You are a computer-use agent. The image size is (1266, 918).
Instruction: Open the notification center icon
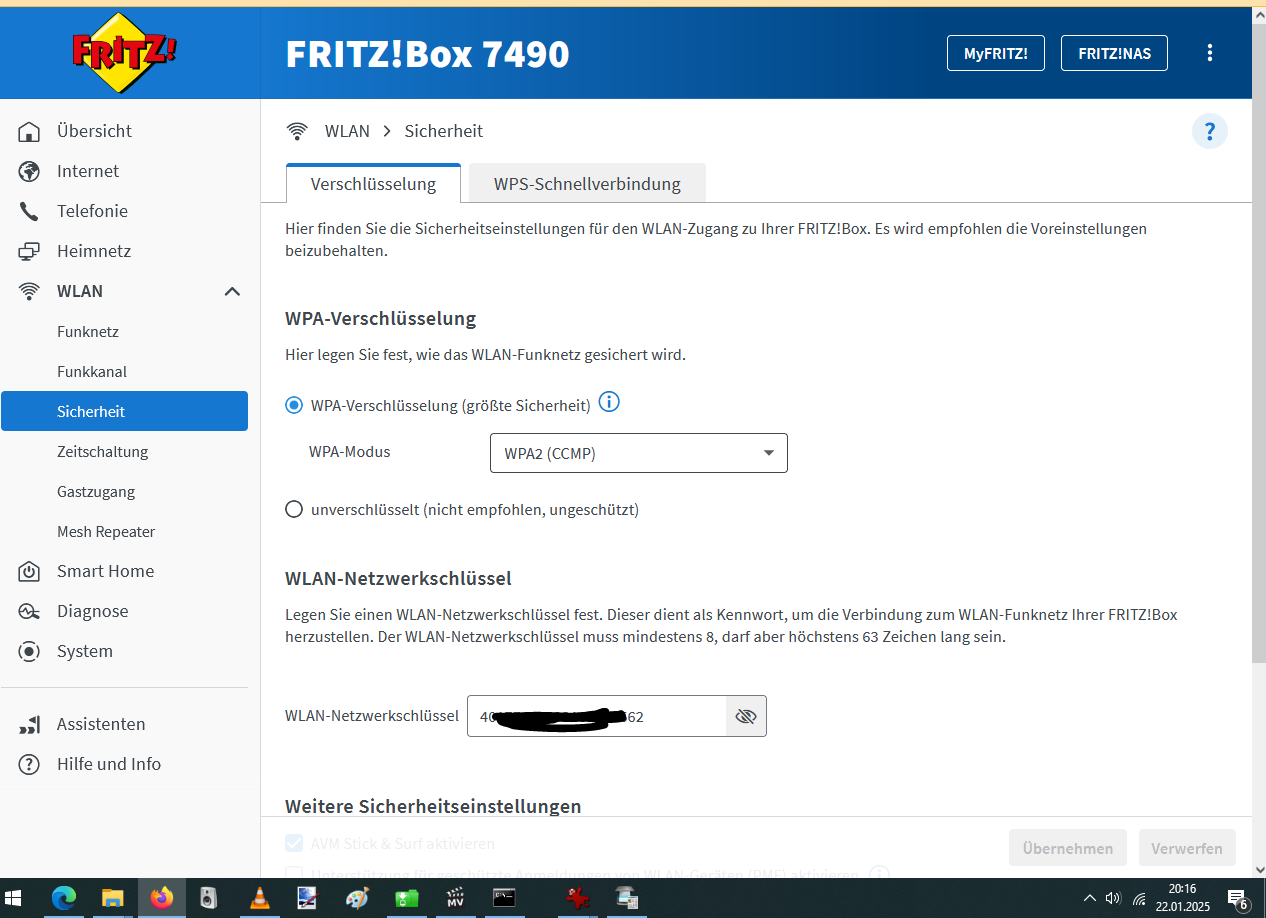[1238, 898]
